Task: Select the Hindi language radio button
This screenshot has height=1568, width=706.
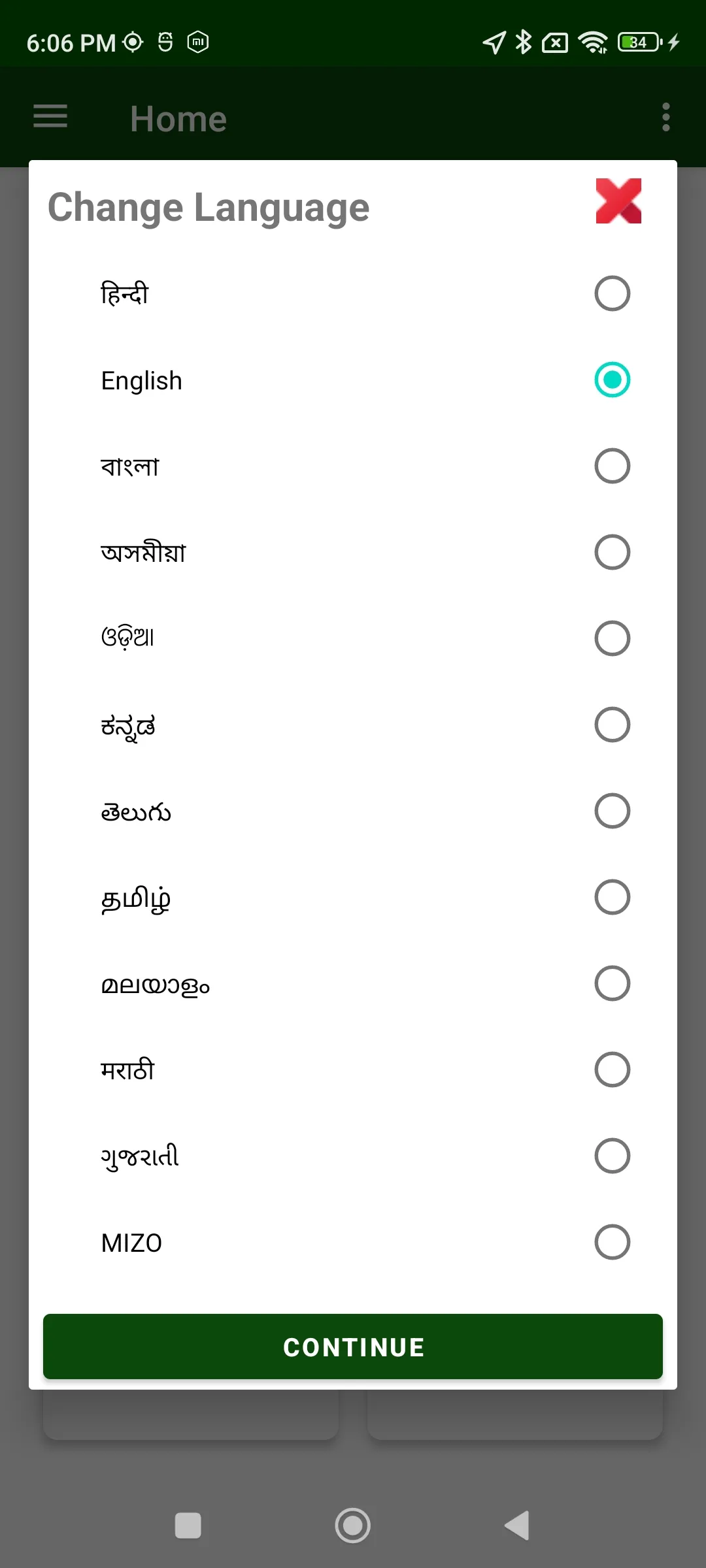Action: (612, 293)
